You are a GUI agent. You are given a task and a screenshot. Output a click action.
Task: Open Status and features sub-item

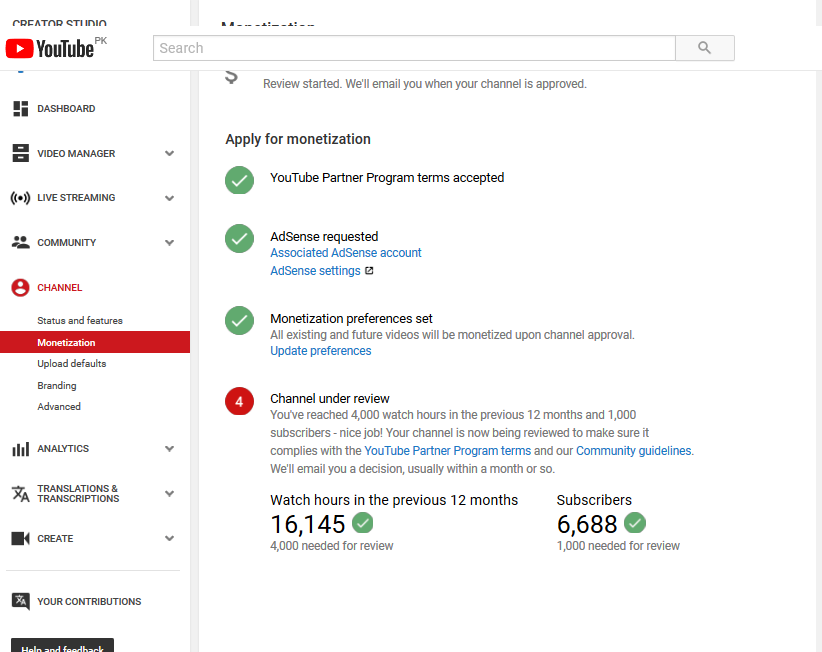tap(80, 320)
